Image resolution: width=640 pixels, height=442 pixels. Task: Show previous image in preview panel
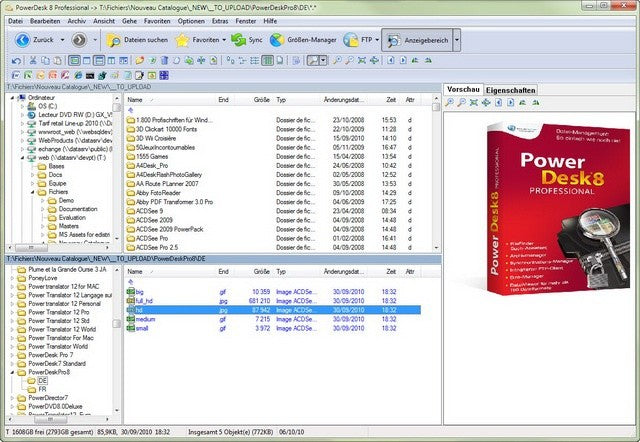coord(498,103)
